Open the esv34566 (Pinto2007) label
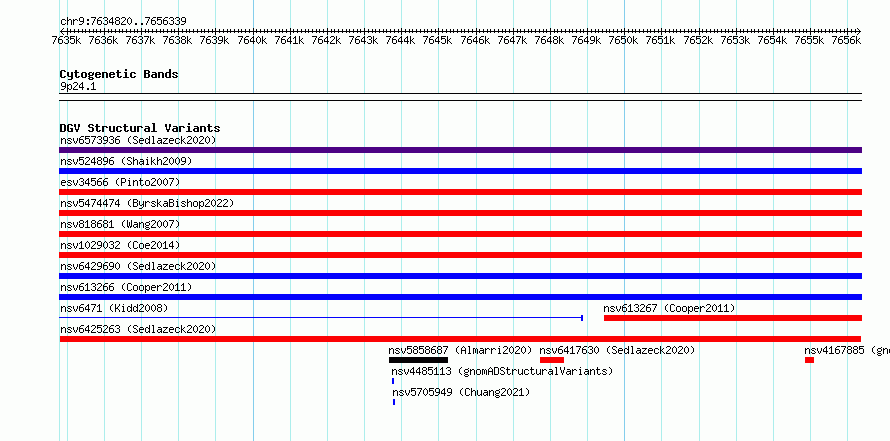This screenshot has width=890, height=441. coord(120,182)
